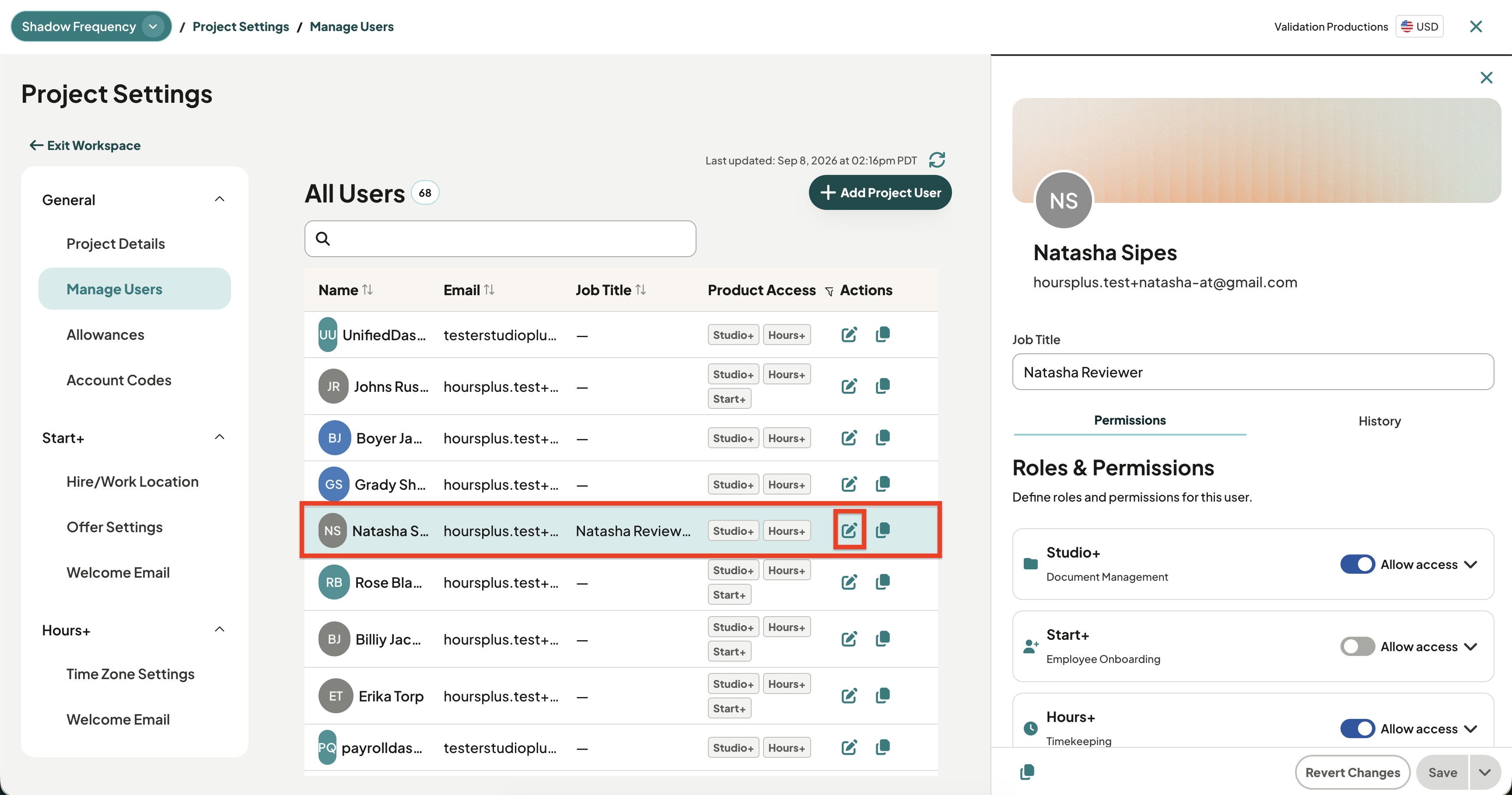1512x795 pixels.
Task: Switch to the History tab
Action: (1379, 421)
